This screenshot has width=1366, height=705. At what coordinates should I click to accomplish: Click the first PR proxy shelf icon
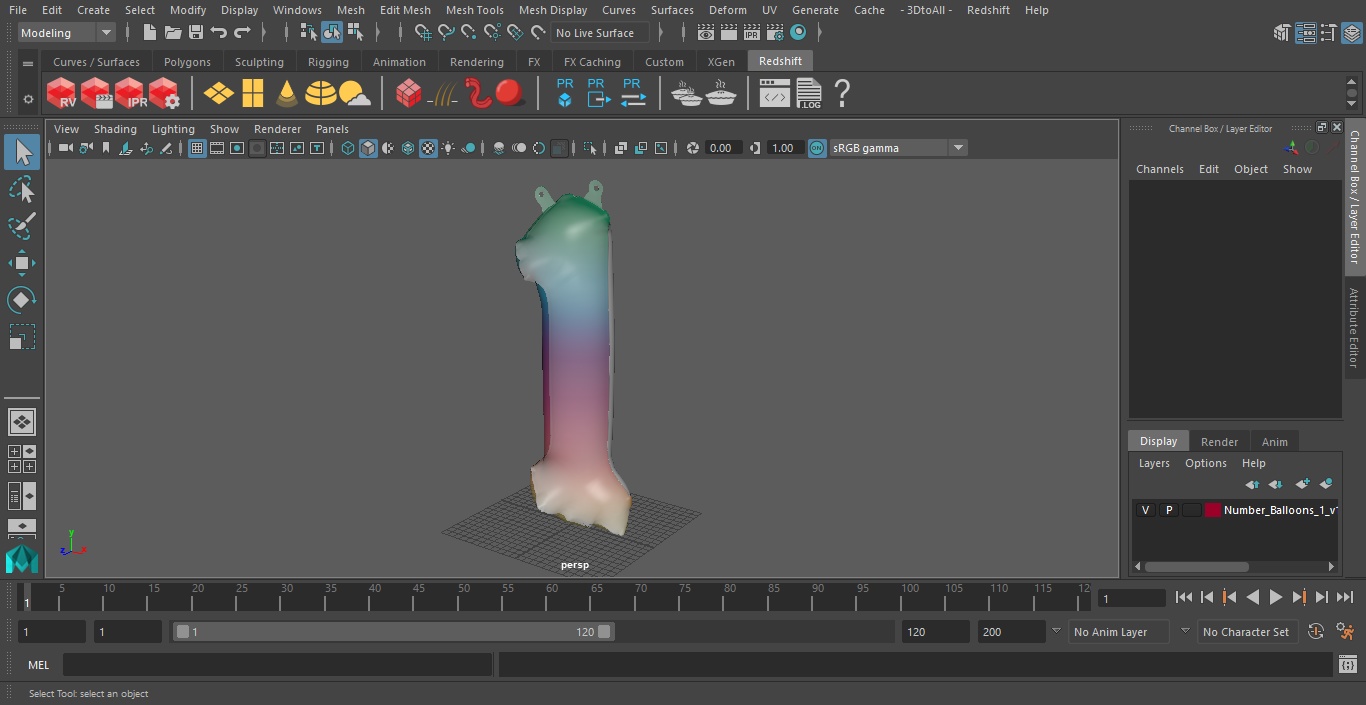click(565, 93)
